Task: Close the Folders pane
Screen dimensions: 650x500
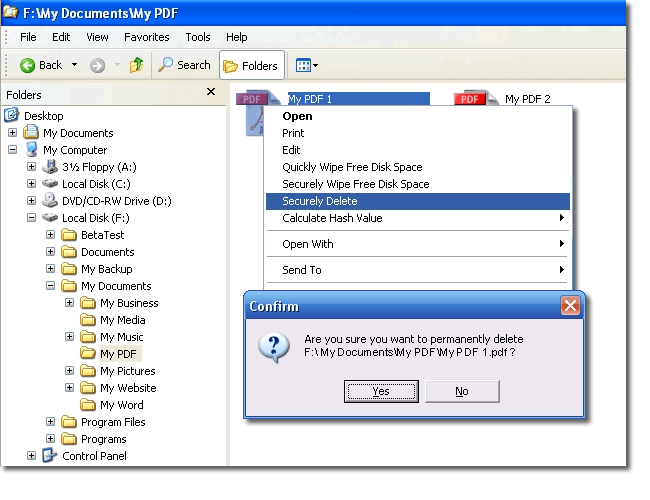Action: 211,91
